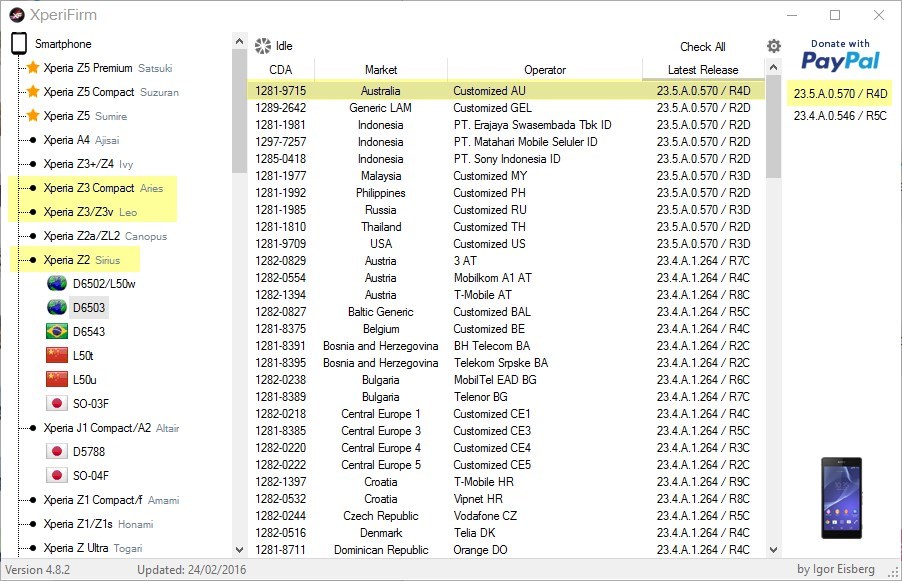Image resolution: width=902 pixels, height=581 pixels.
Task: Select the Croatia T-Mobile HR row
Action: (506, 481)
